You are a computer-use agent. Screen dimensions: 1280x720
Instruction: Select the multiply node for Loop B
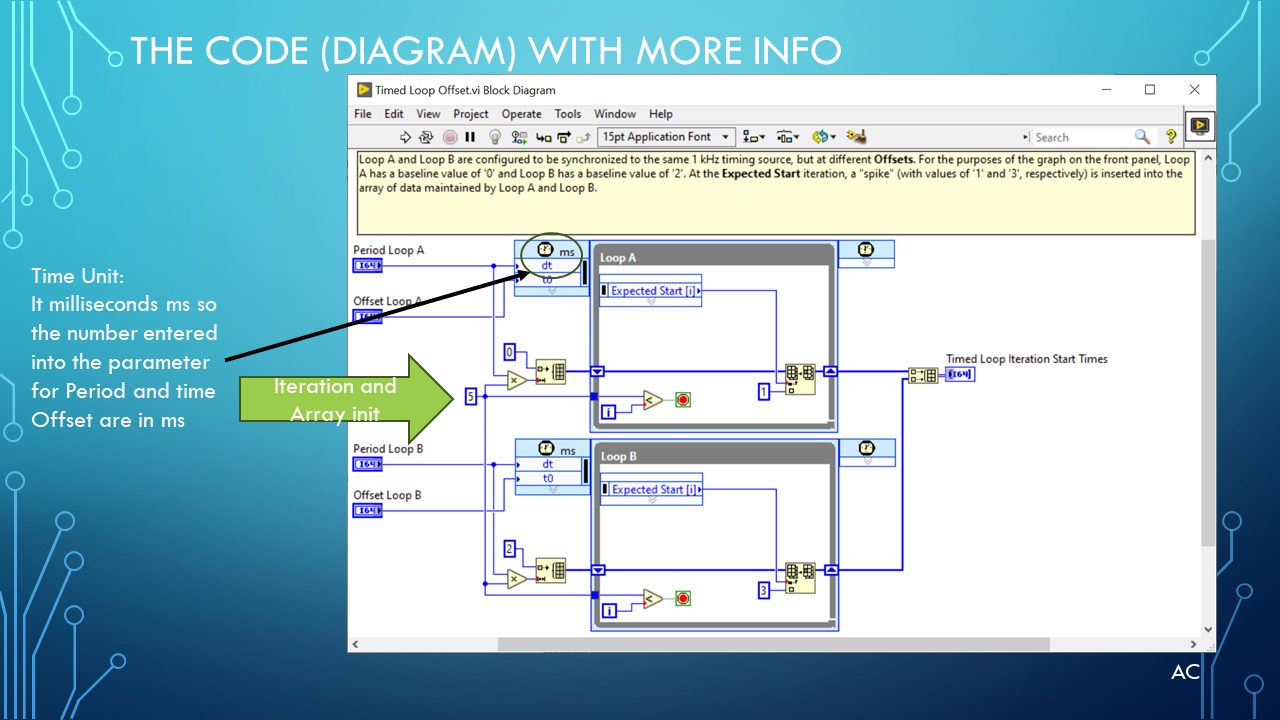pyautogui.click(x=516, y=579)
